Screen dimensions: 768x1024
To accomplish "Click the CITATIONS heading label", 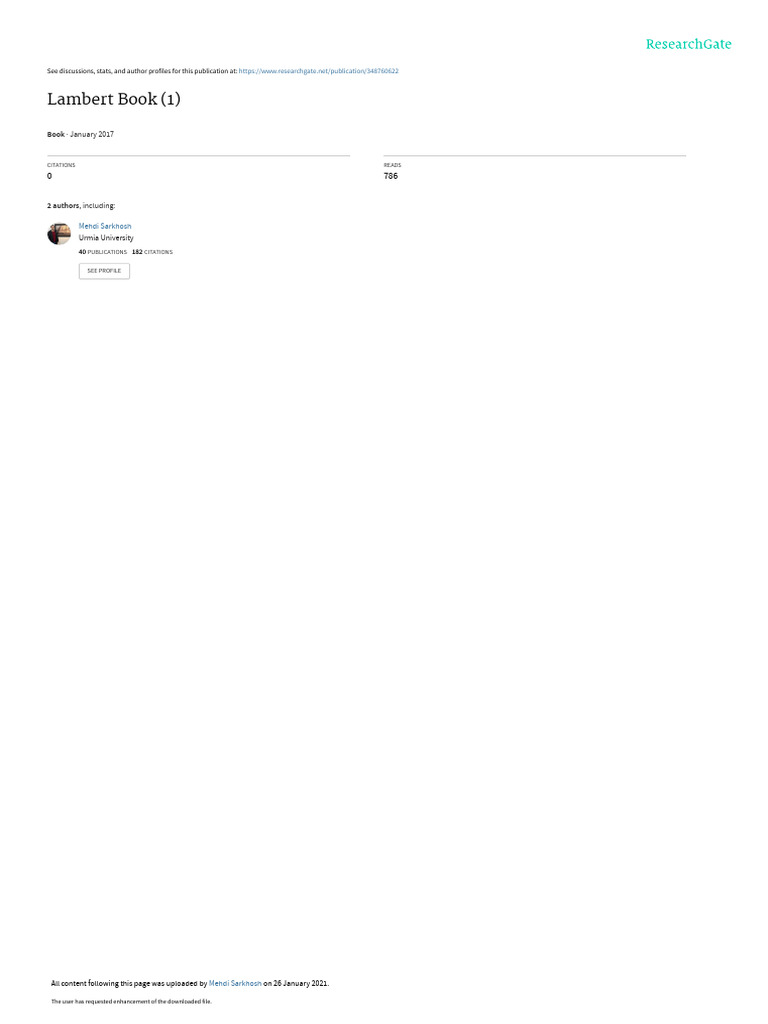I will [61, 165].
